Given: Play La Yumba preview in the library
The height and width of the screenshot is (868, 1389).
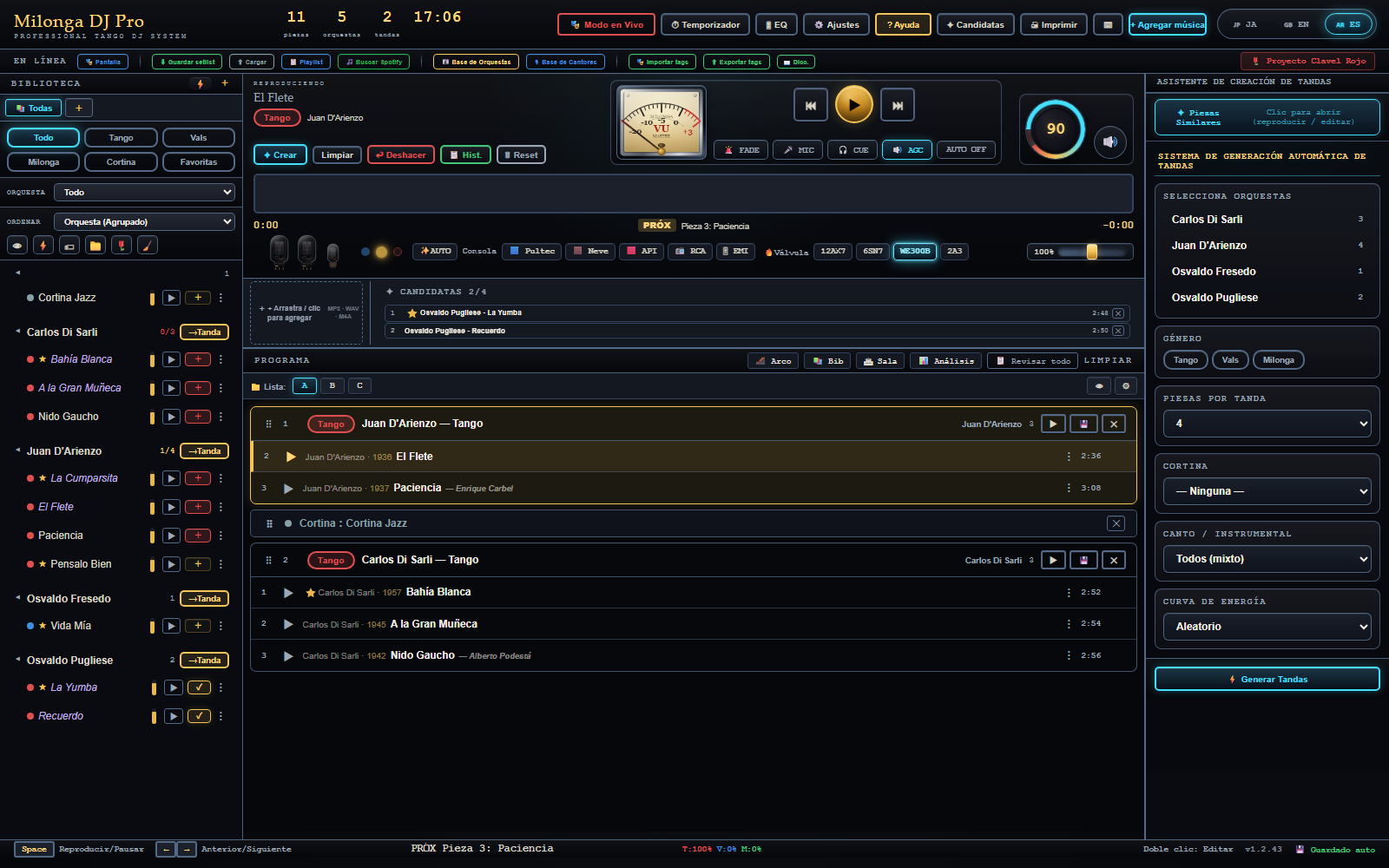Looking at the screenshot, I should click(174, 687).
